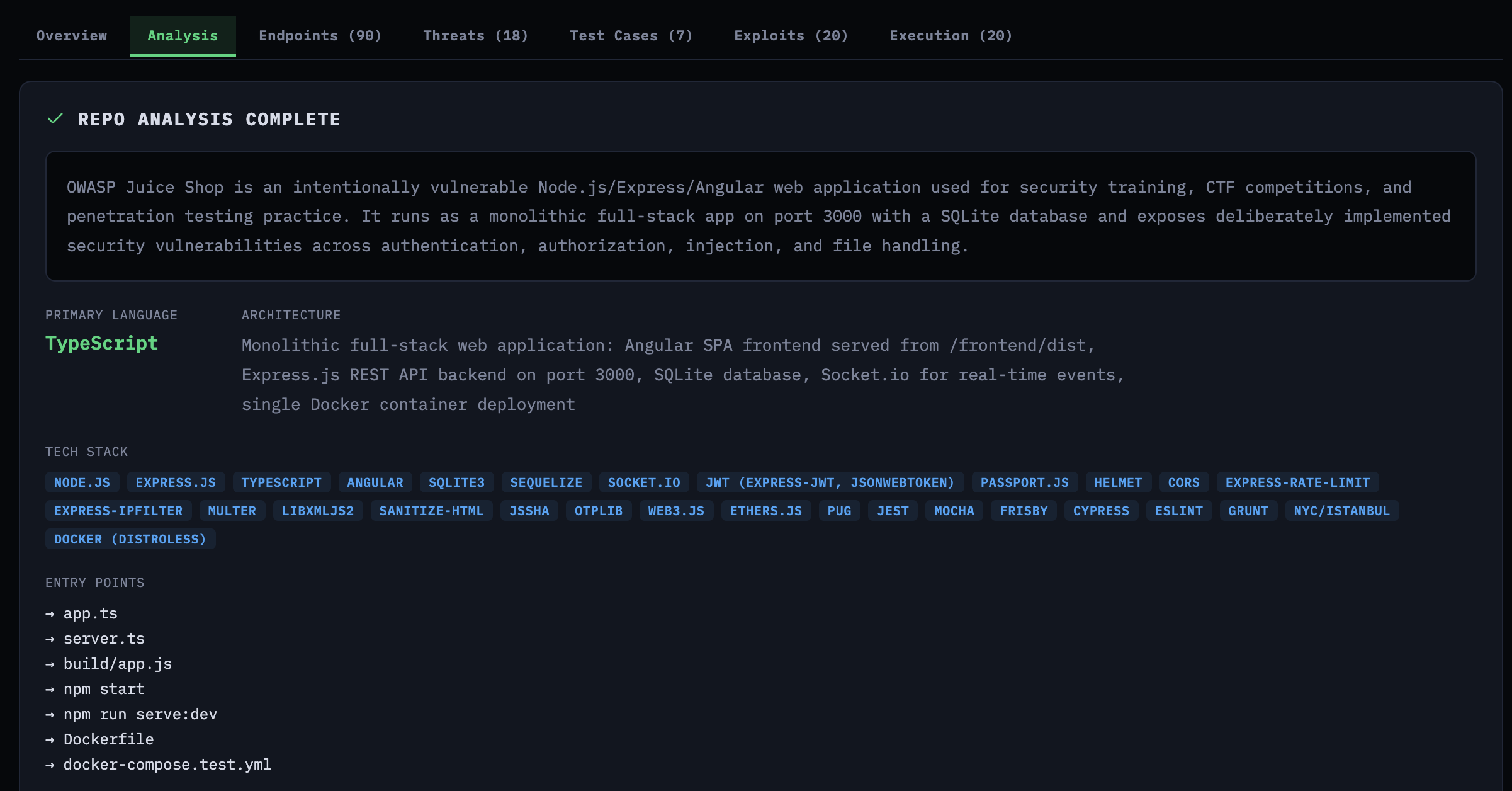Click the JWT (EXPRESS-JWT, JSONWEBTOKEN) tag
This screenshot has width=1512, height=791.
[x=830, y=482]
